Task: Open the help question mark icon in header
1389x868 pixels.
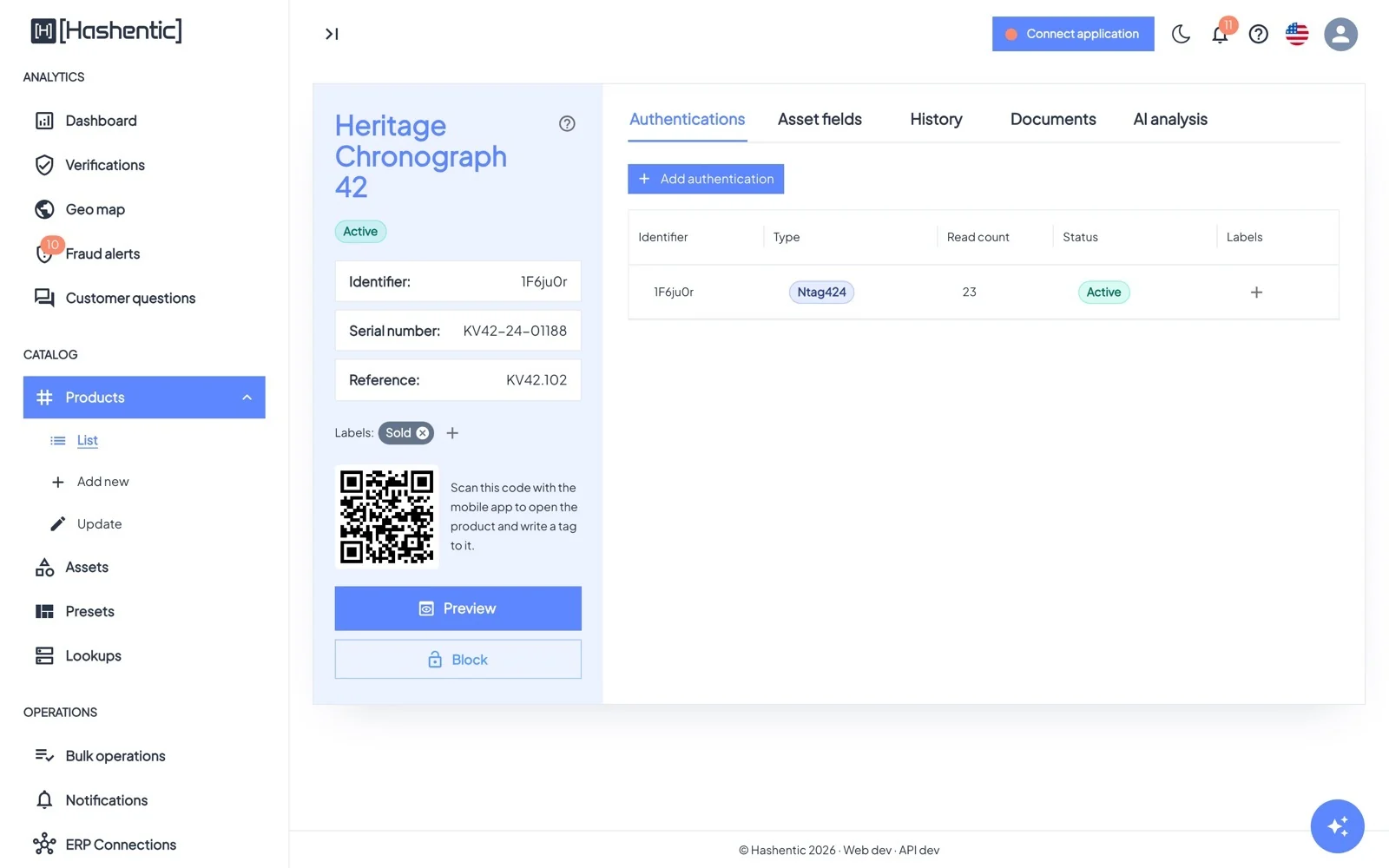Action: pos(1258,34)
